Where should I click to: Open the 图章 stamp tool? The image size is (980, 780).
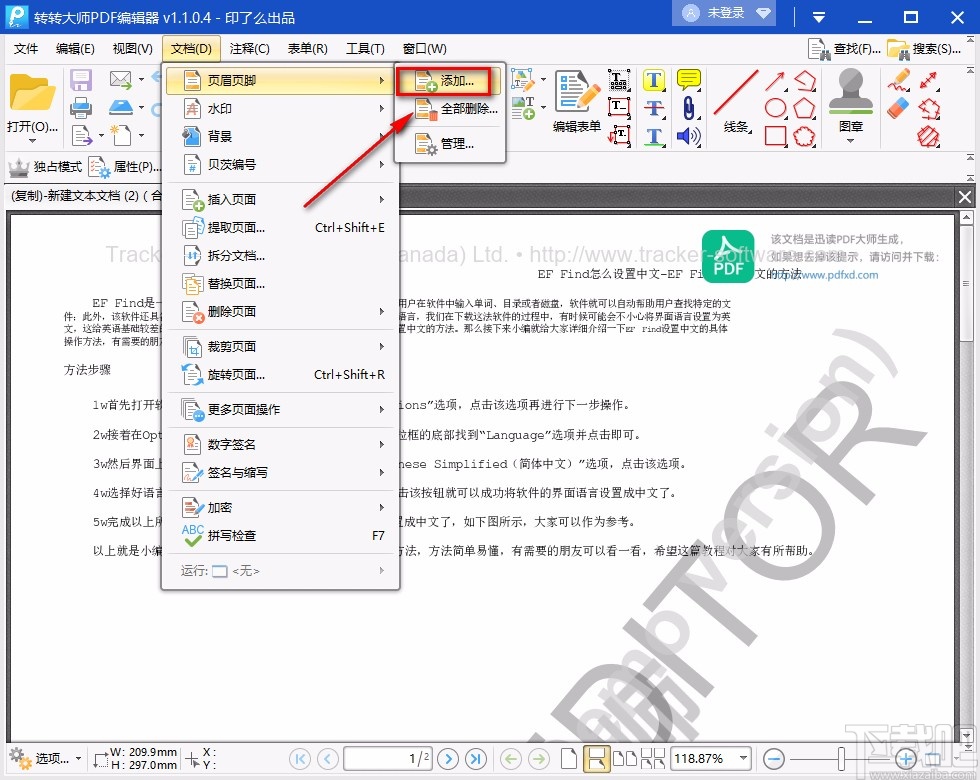pyautogui.click(x=851, y=101)
